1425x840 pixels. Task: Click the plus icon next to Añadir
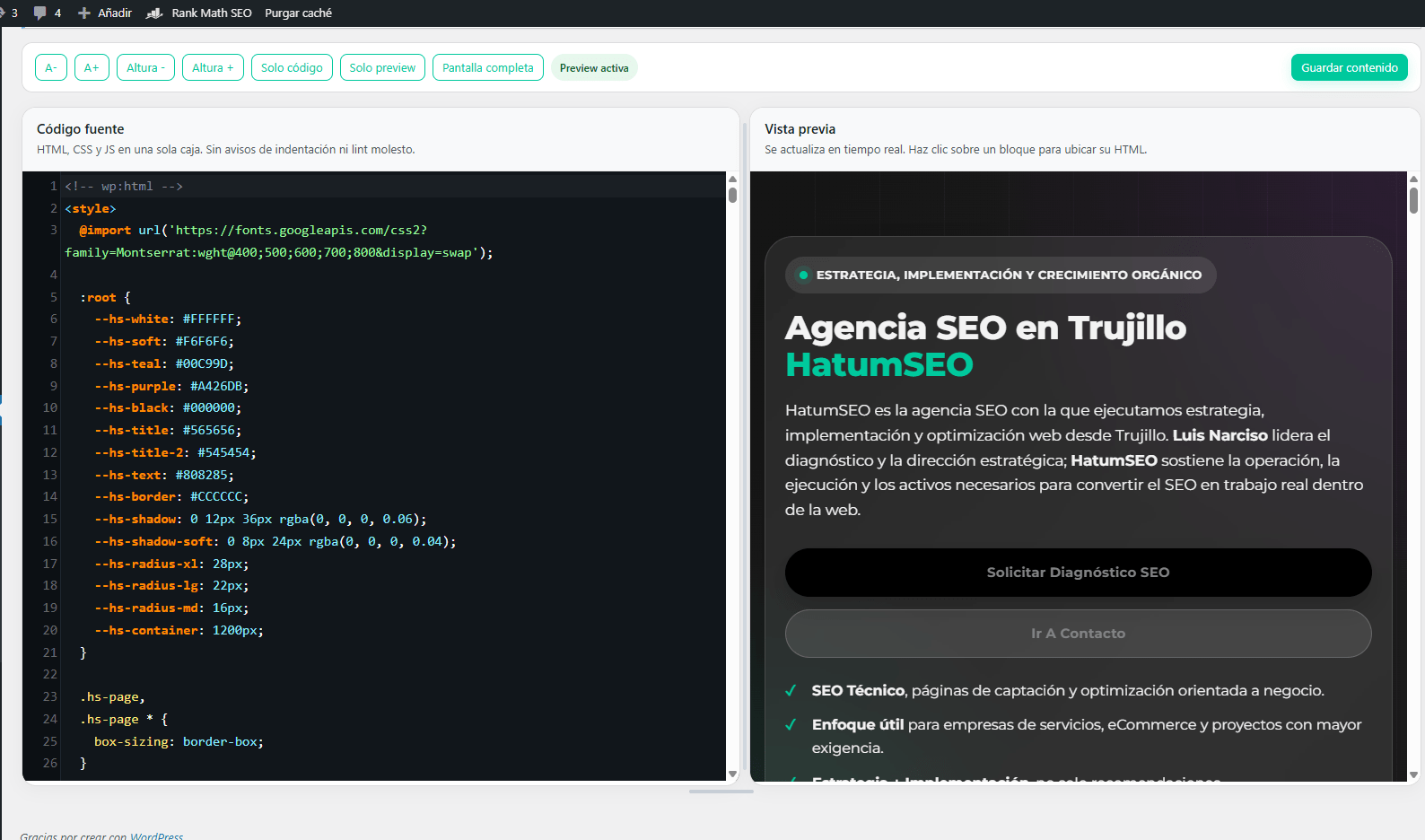click(x=84, y=13)
